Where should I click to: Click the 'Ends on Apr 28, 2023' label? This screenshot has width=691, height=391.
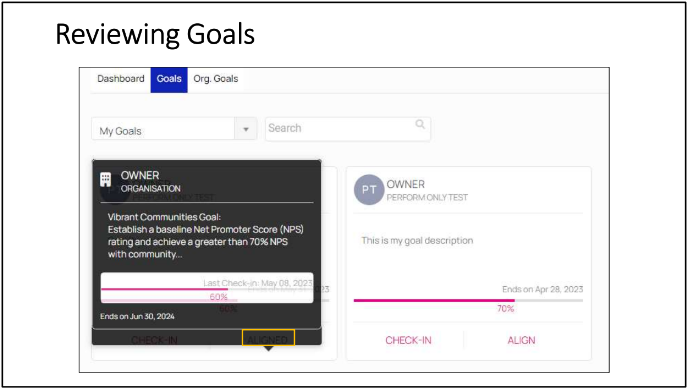[542, 289]
